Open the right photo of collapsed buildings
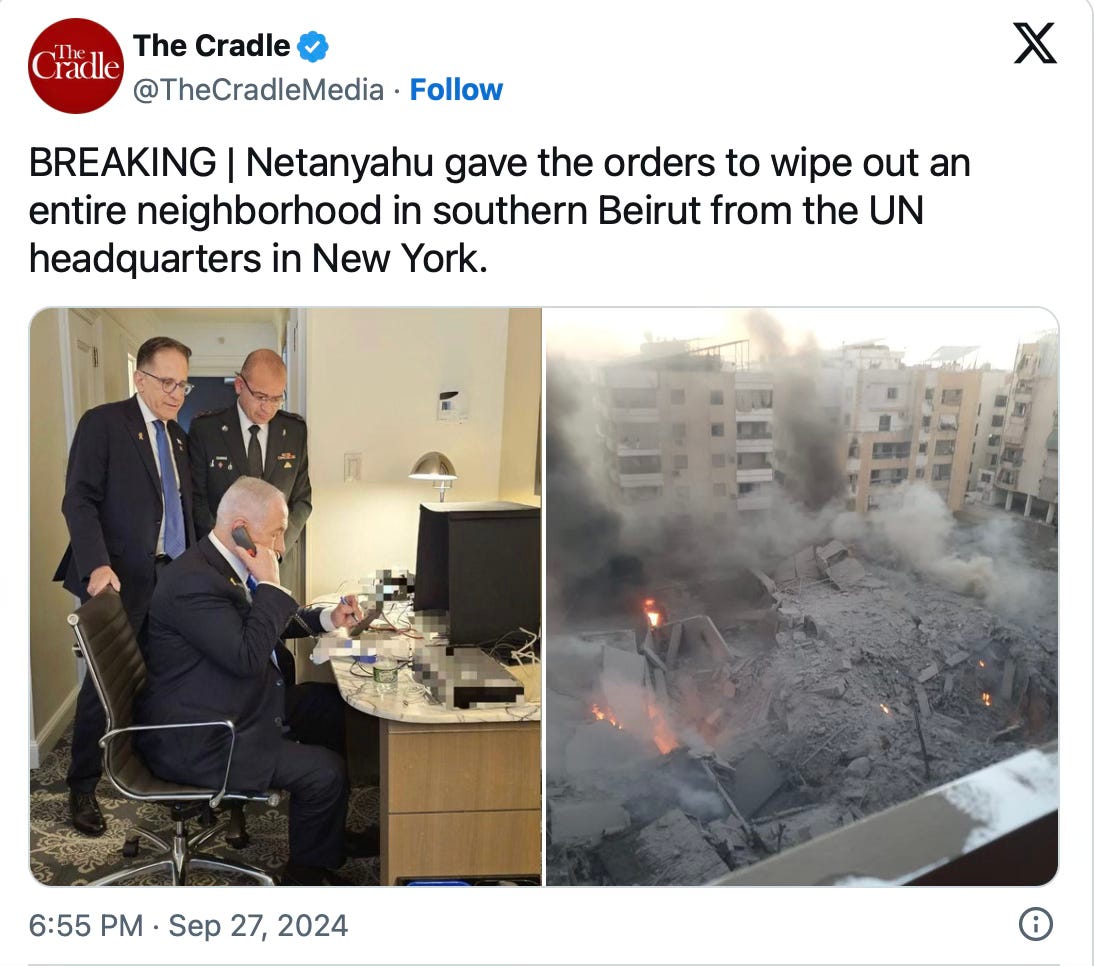Screen dimensions: 1094x966 pos(802,596)
